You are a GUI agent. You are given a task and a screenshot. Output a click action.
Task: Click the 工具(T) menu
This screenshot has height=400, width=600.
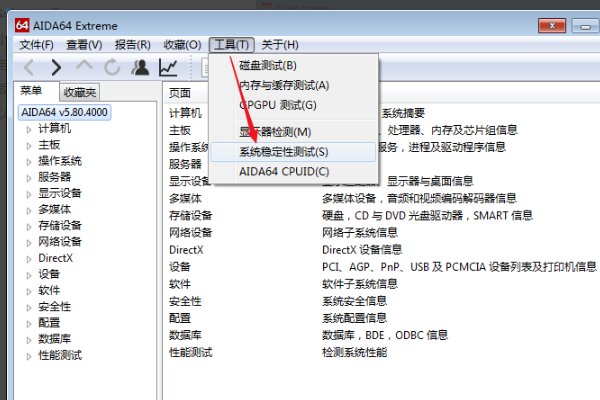point(232,45)
